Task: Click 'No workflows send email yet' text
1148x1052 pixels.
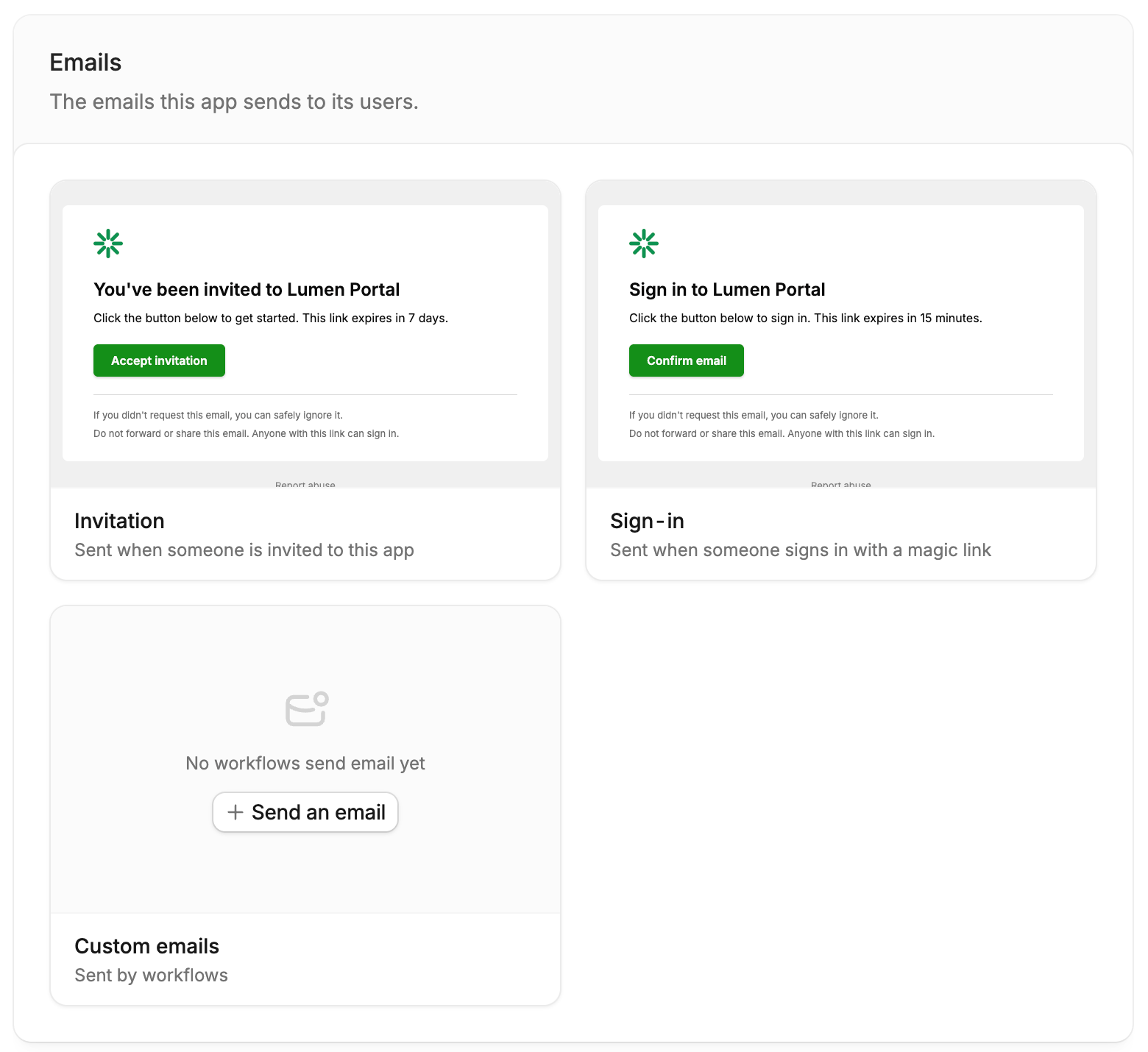Action: click(x=305, y=764)
